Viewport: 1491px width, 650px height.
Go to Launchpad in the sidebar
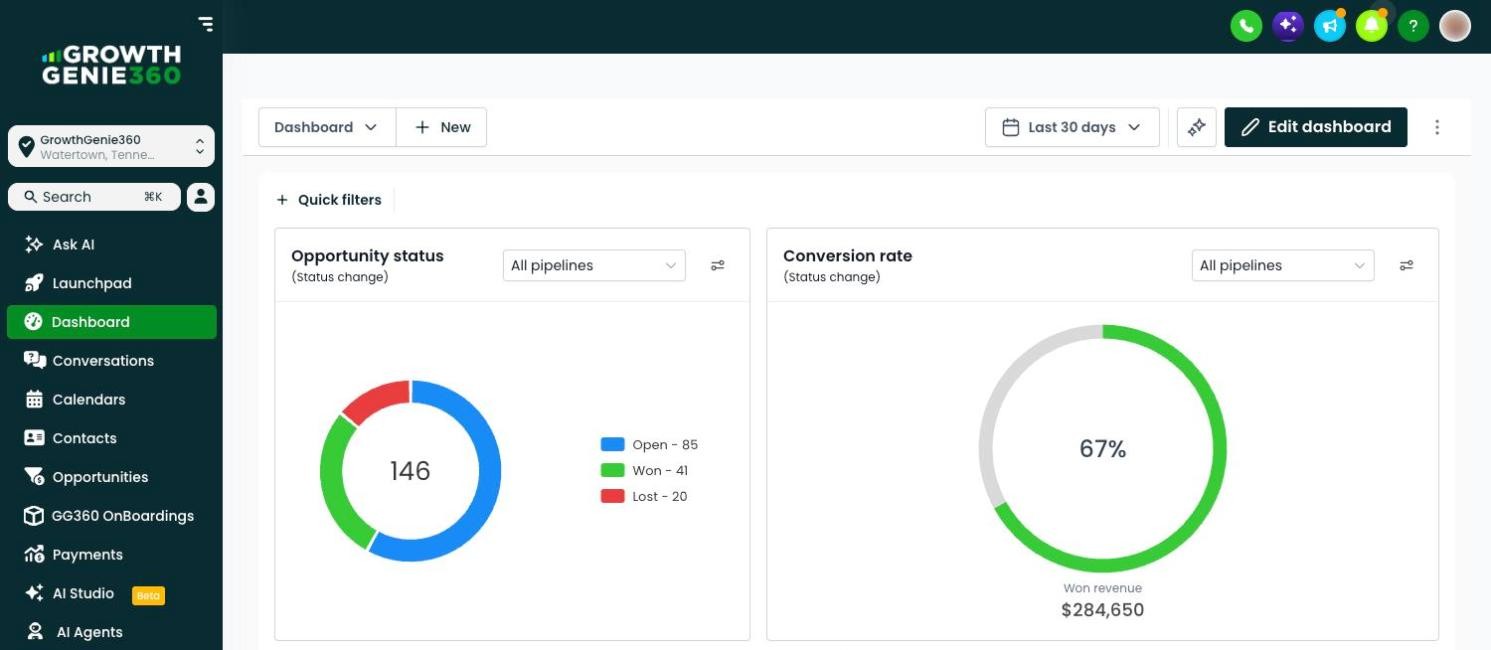pyautogui.click(x=111, y=283)
